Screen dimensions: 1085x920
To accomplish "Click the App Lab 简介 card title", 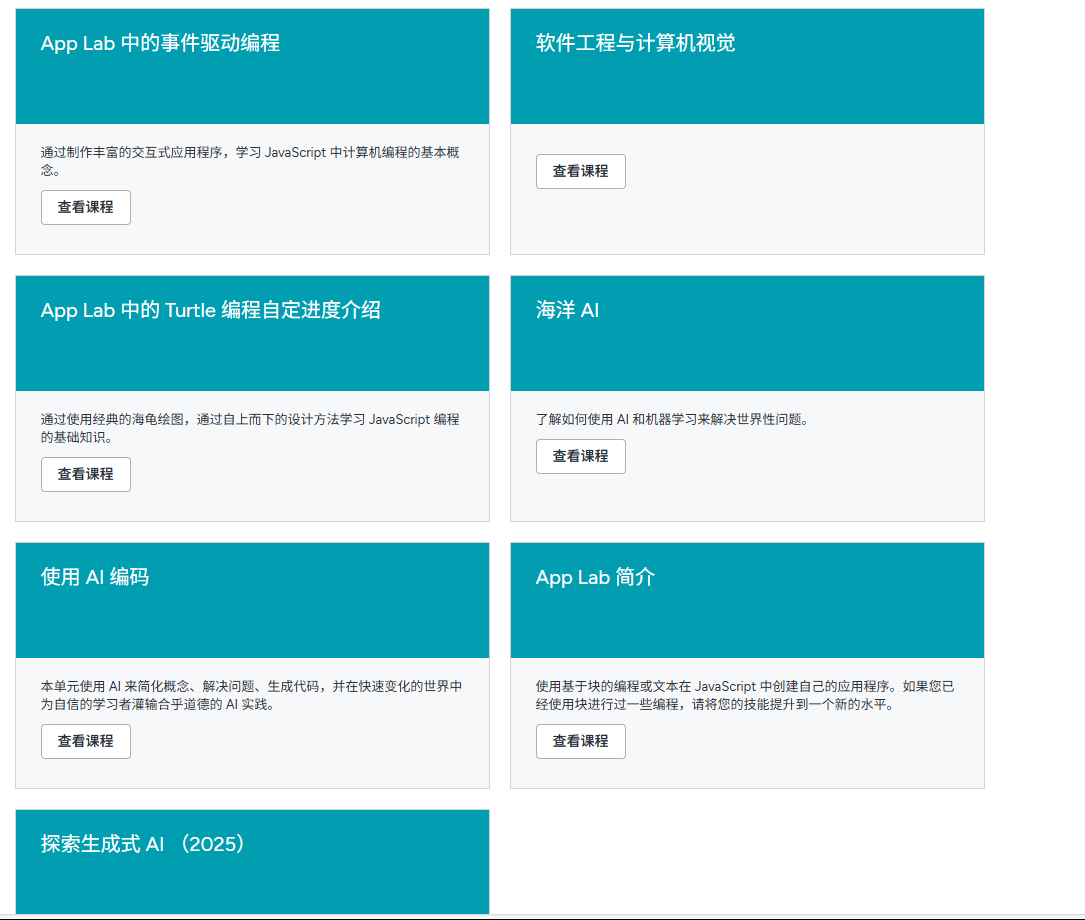I will pos(595,577).
